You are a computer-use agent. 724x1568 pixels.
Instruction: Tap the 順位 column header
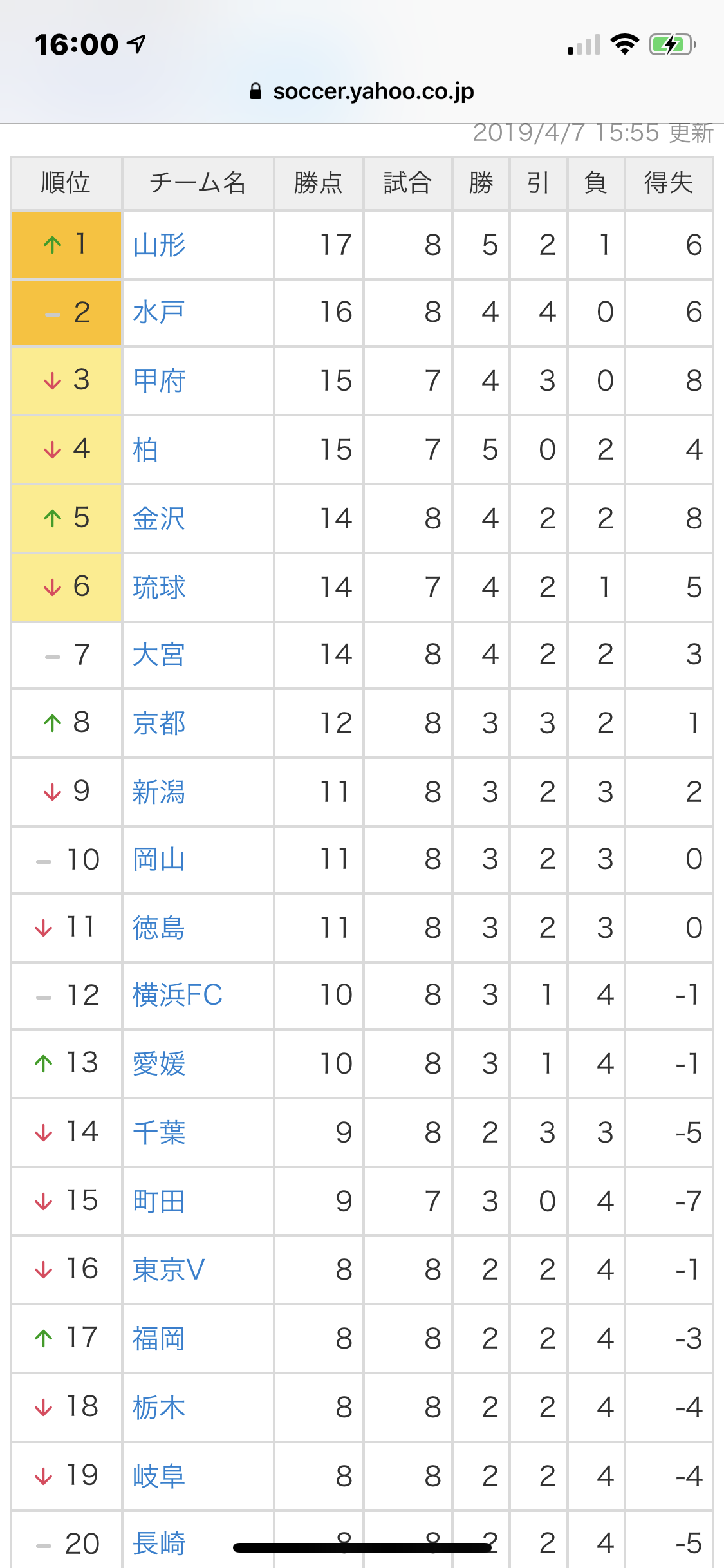click(x=66, y=183)
